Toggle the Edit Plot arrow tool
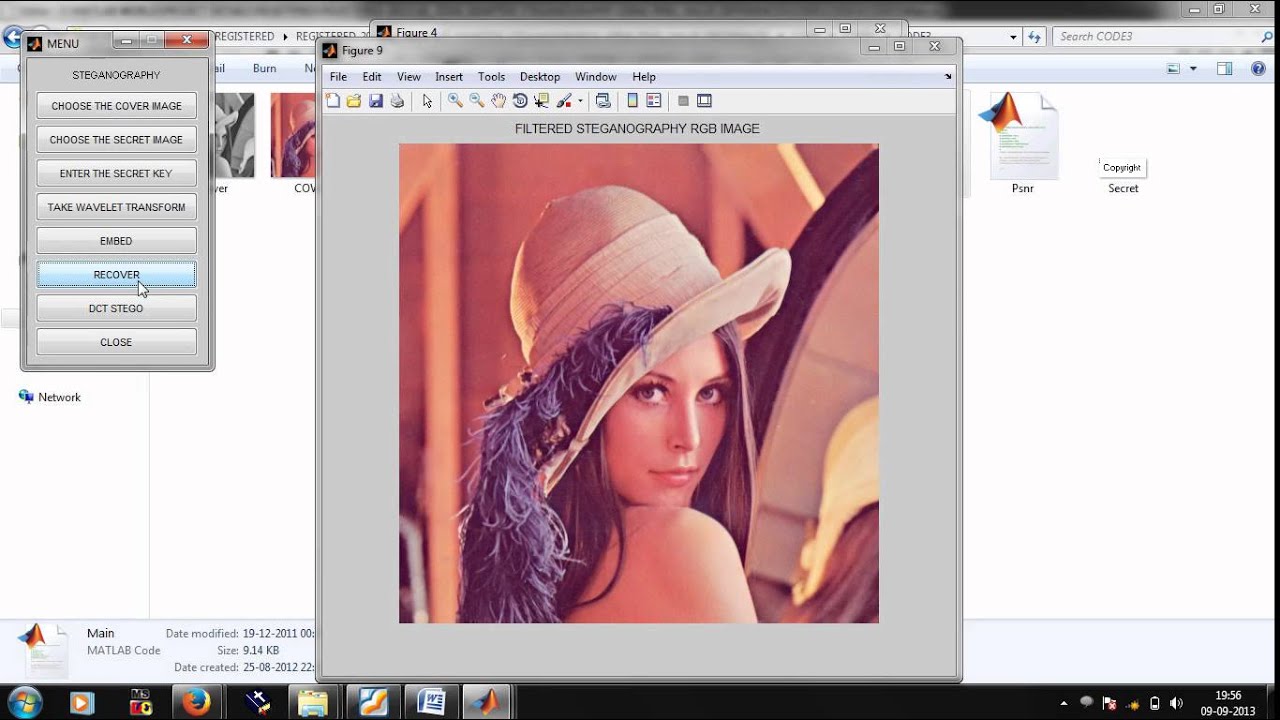Screen dimensions: 1280x720 pos(427,101)
